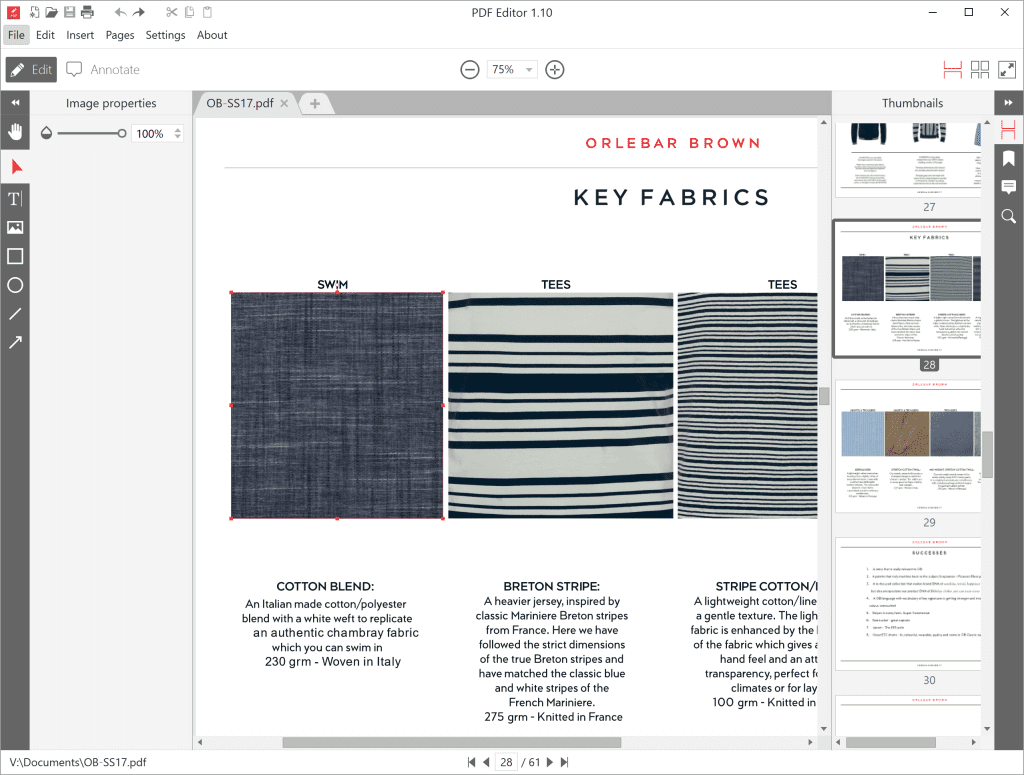Open the document search panel

(x=1008, y=216)
